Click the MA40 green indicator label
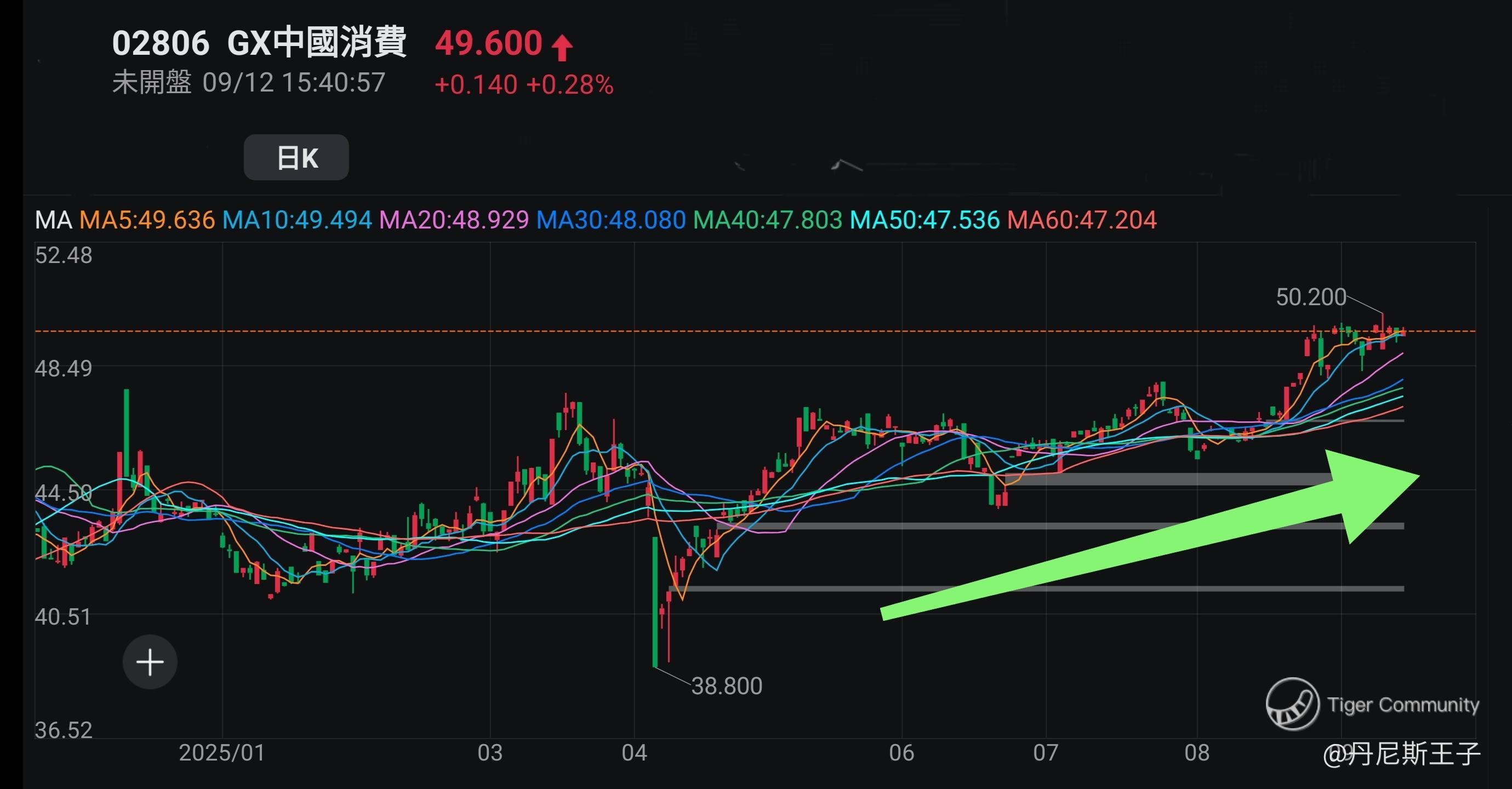1512x789 pixels. point(768,220)
